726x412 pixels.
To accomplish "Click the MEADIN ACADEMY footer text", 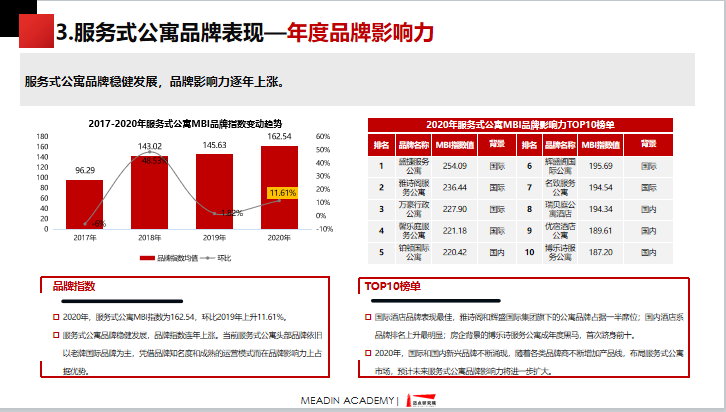I will click(347, 401).
